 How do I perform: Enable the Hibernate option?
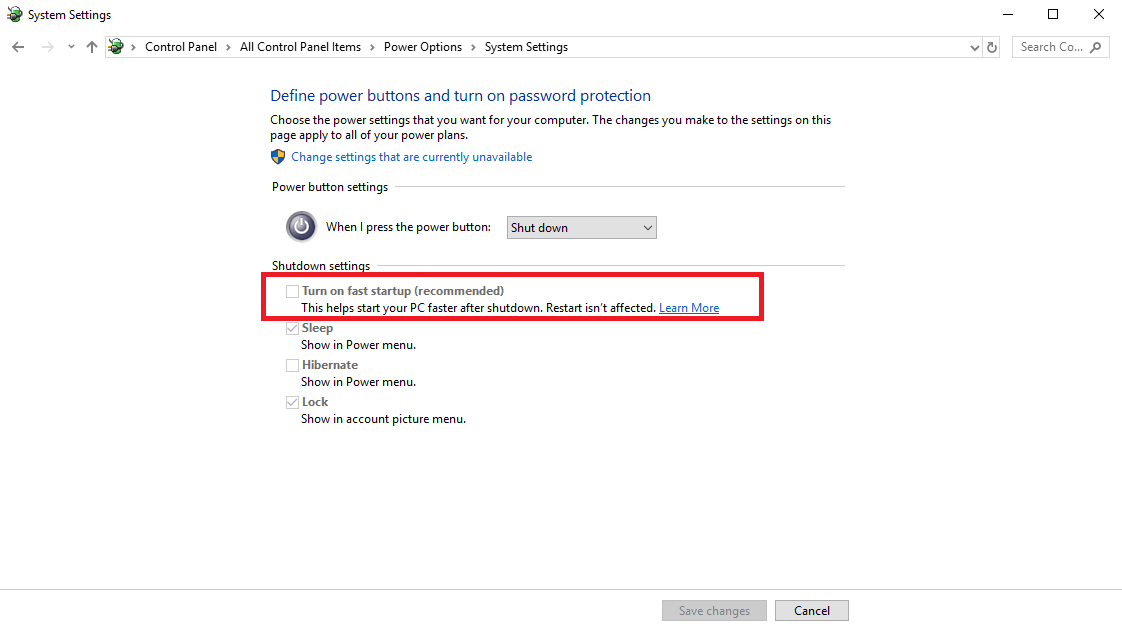[292, 364]
